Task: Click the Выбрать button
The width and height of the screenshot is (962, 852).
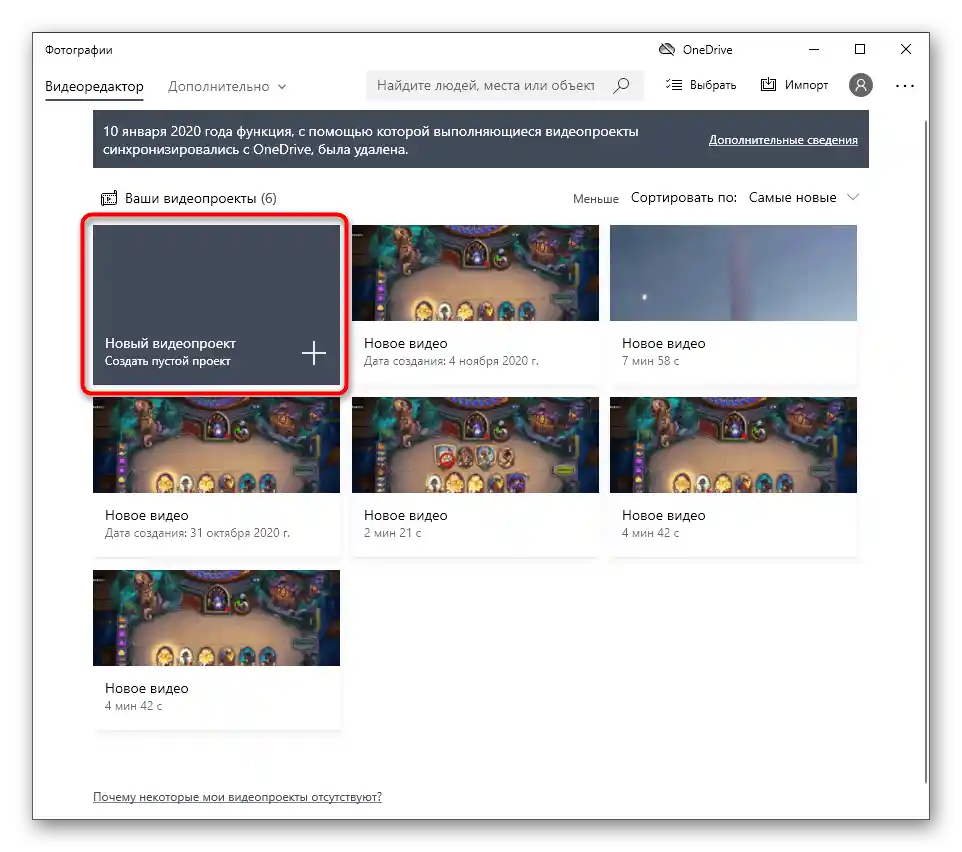Action: (x=701, y=85)
